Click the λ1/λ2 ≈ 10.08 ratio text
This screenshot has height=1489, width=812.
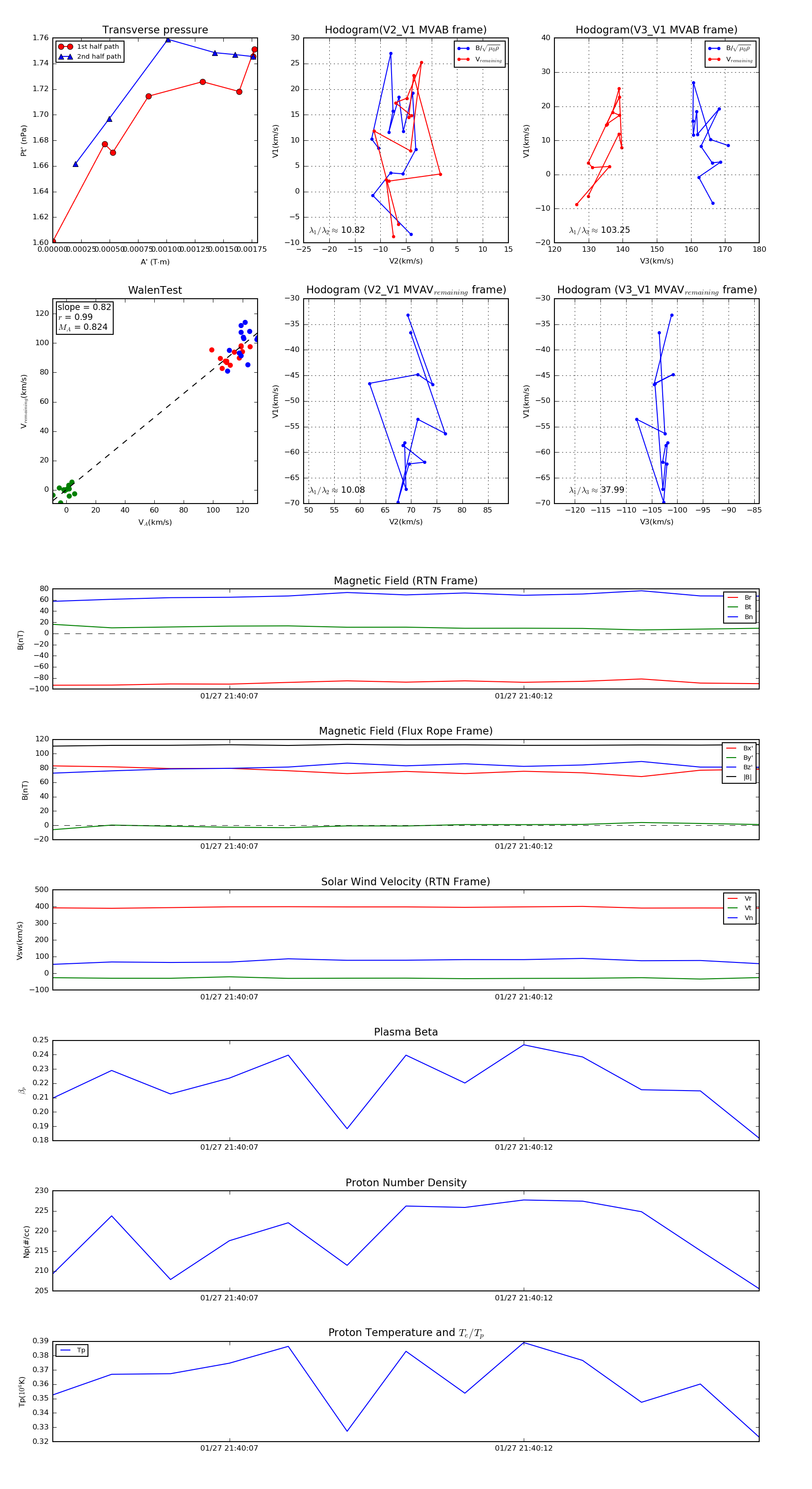pos(337,490)
